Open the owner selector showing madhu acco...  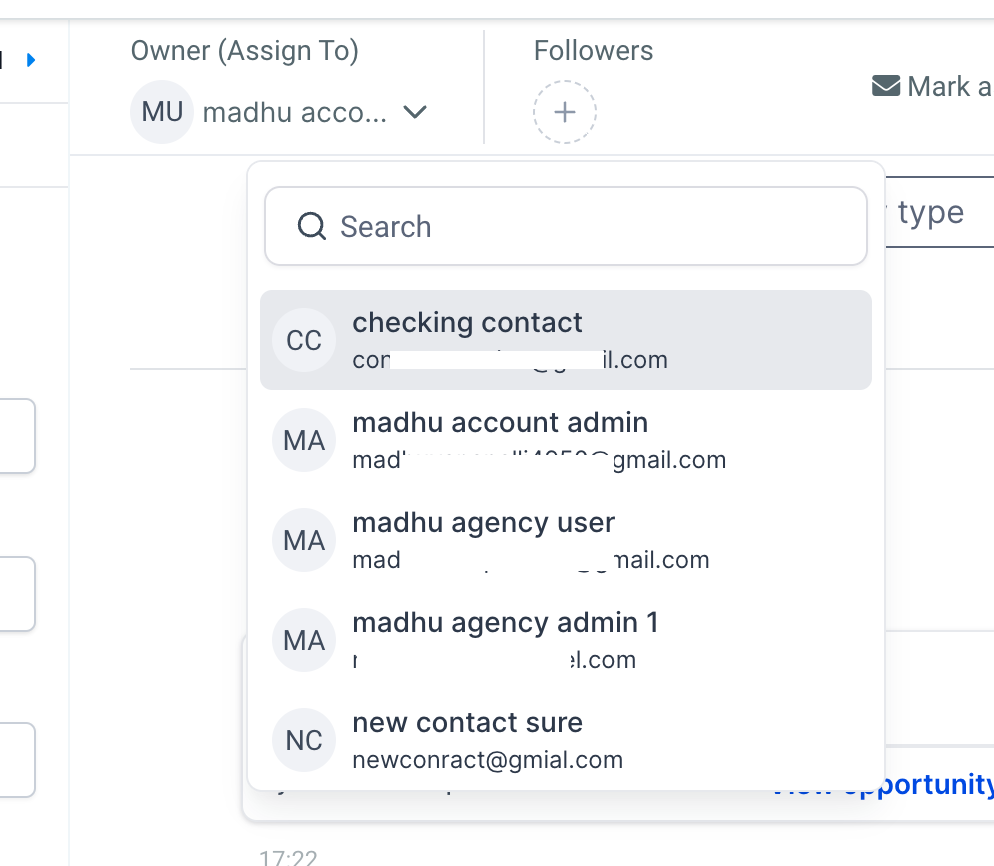(x=294, y=113)
